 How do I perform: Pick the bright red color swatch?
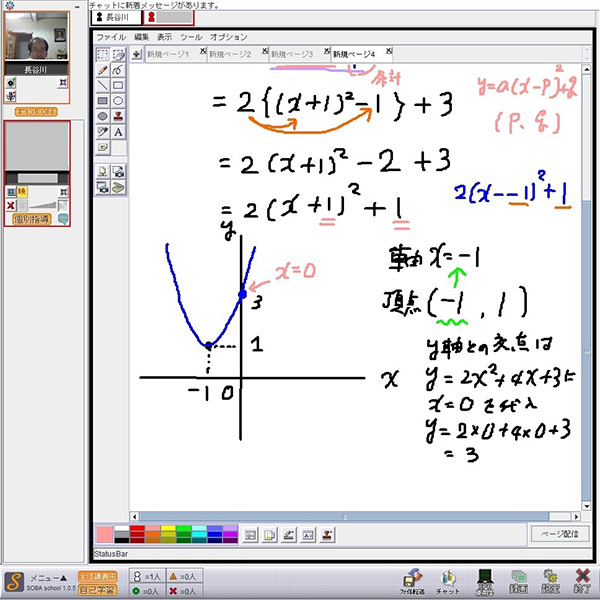(137, 529)
